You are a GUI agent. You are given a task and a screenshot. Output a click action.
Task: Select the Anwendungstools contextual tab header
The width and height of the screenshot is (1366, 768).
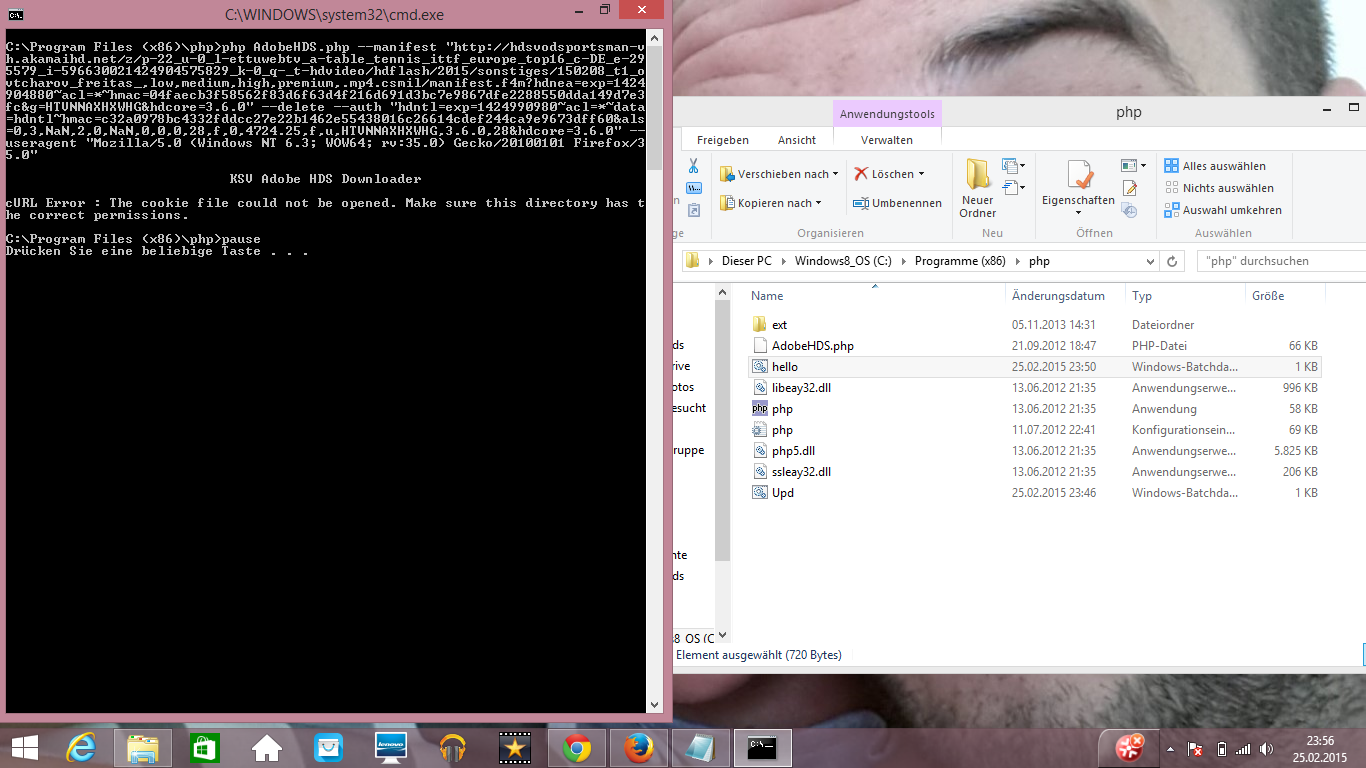887,114
